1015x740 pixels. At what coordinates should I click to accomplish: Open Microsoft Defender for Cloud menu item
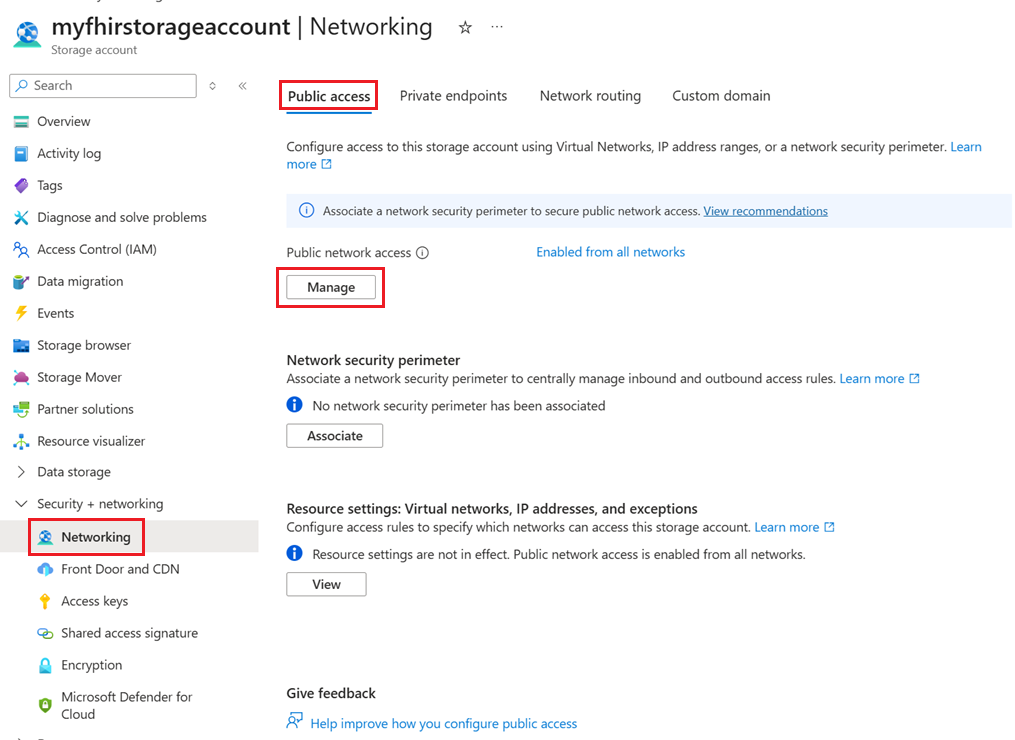pyautogui.click(x=127, y=706)
